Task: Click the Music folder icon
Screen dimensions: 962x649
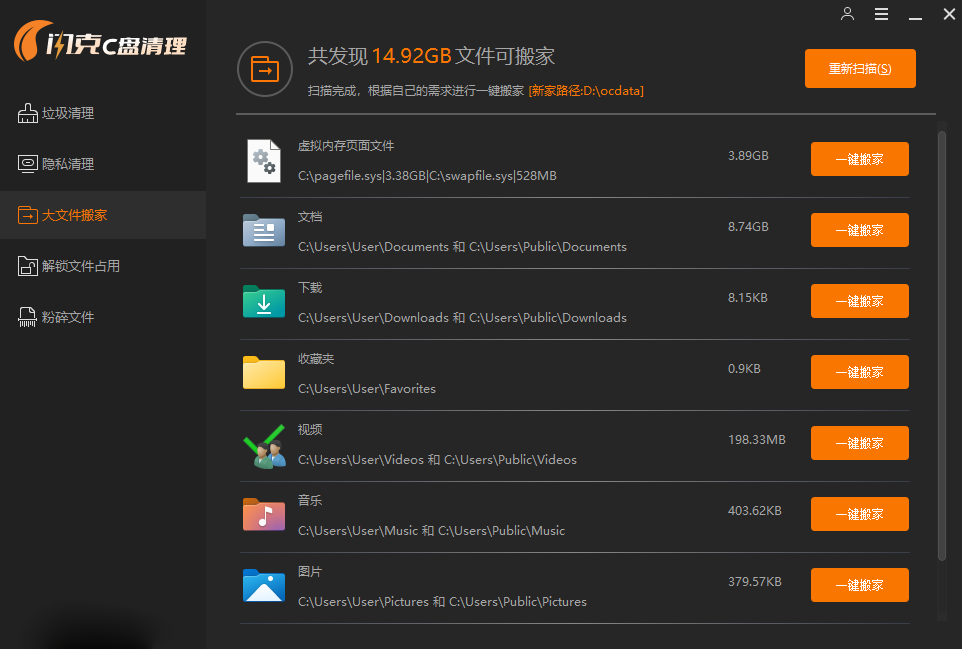Action: (264, 515)
